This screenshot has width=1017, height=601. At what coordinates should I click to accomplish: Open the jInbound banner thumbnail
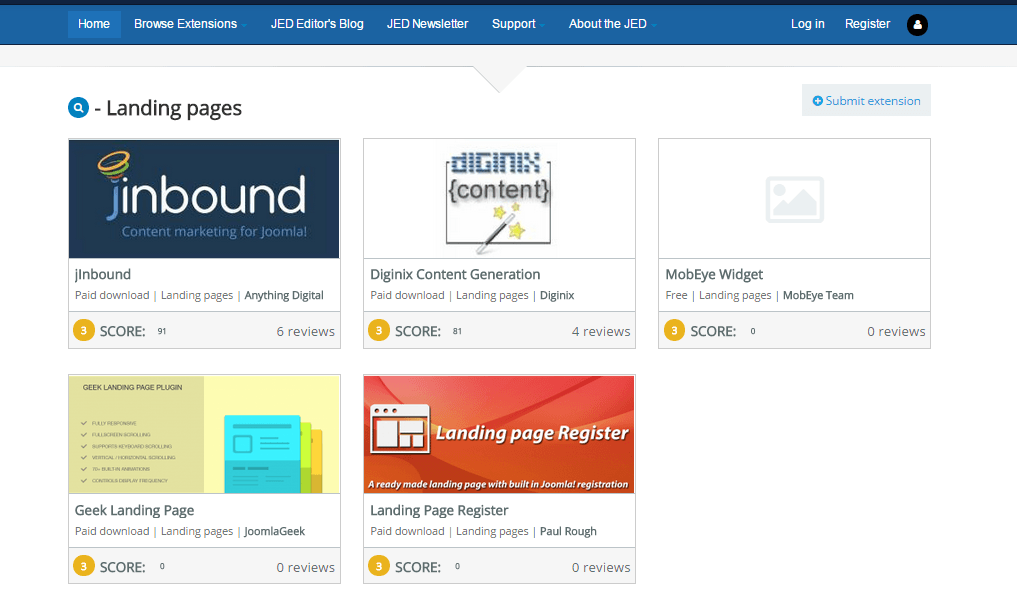[x=204, y=199]
